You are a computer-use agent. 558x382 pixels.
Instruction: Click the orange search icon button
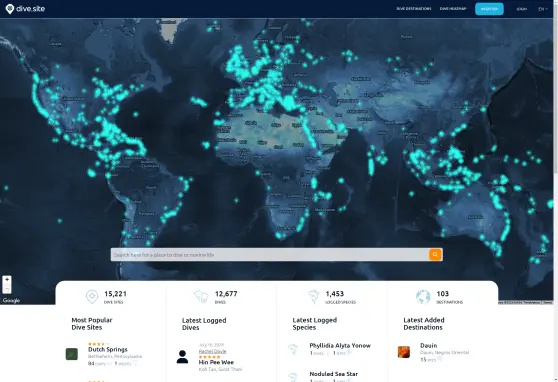[435, 255]
